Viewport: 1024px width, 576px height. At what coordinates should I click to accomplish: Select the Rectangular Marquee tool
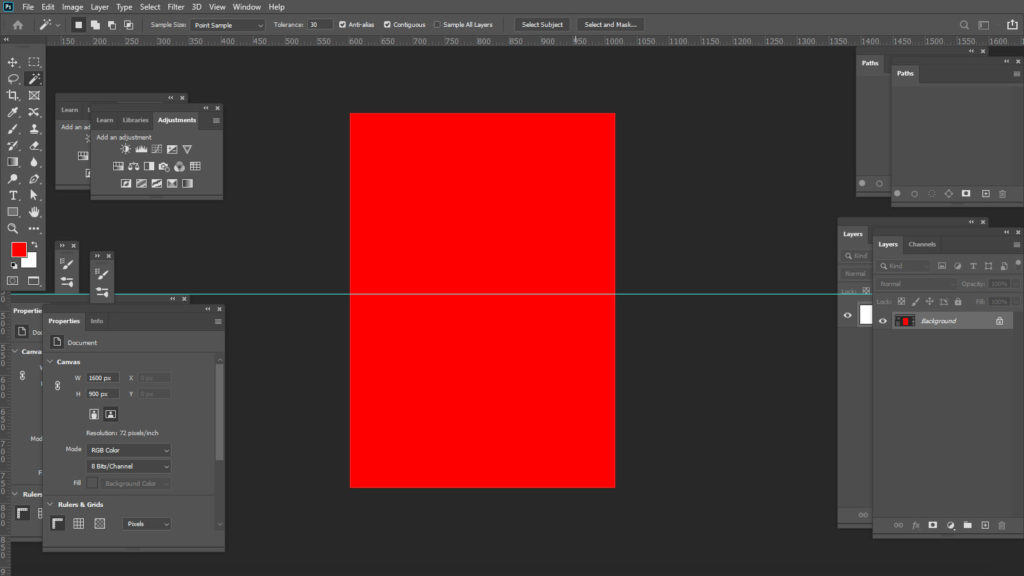click(x=34, y=62)
